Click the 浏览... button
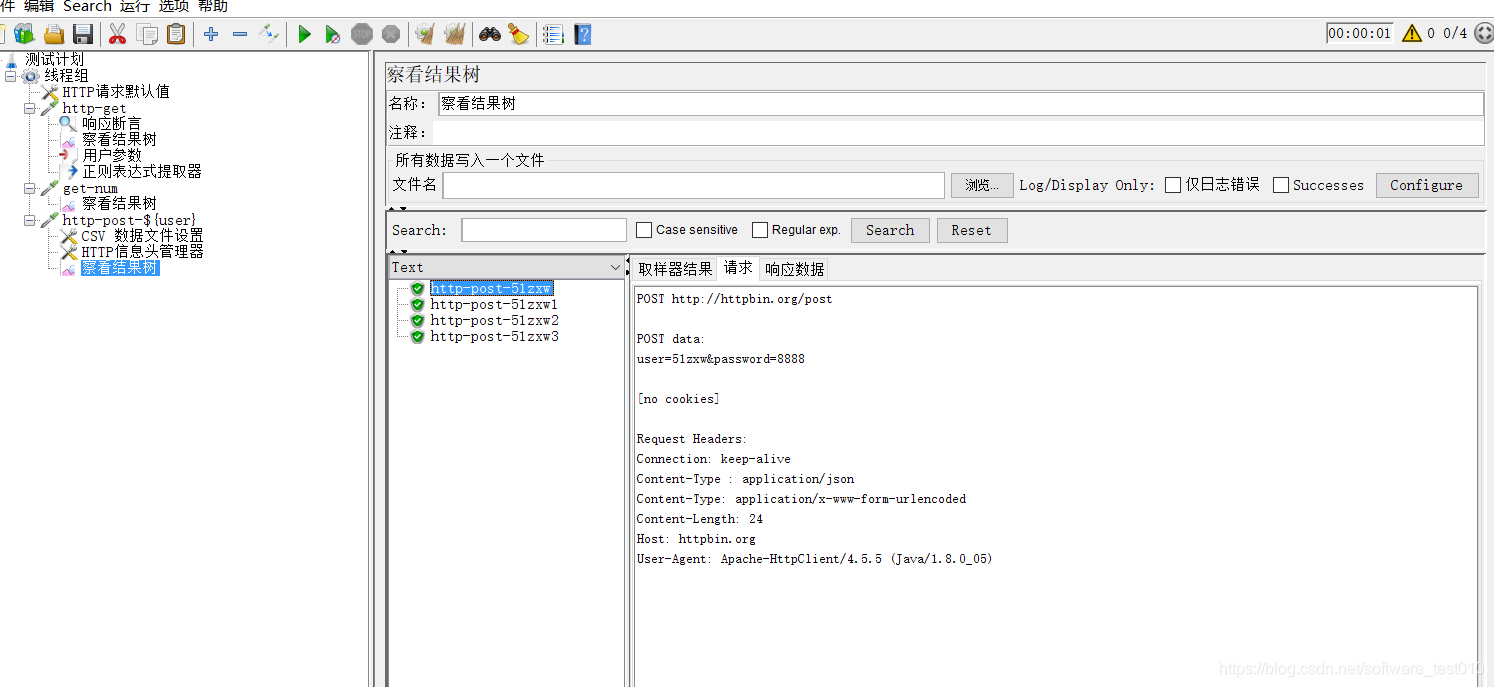 [982, 185]
